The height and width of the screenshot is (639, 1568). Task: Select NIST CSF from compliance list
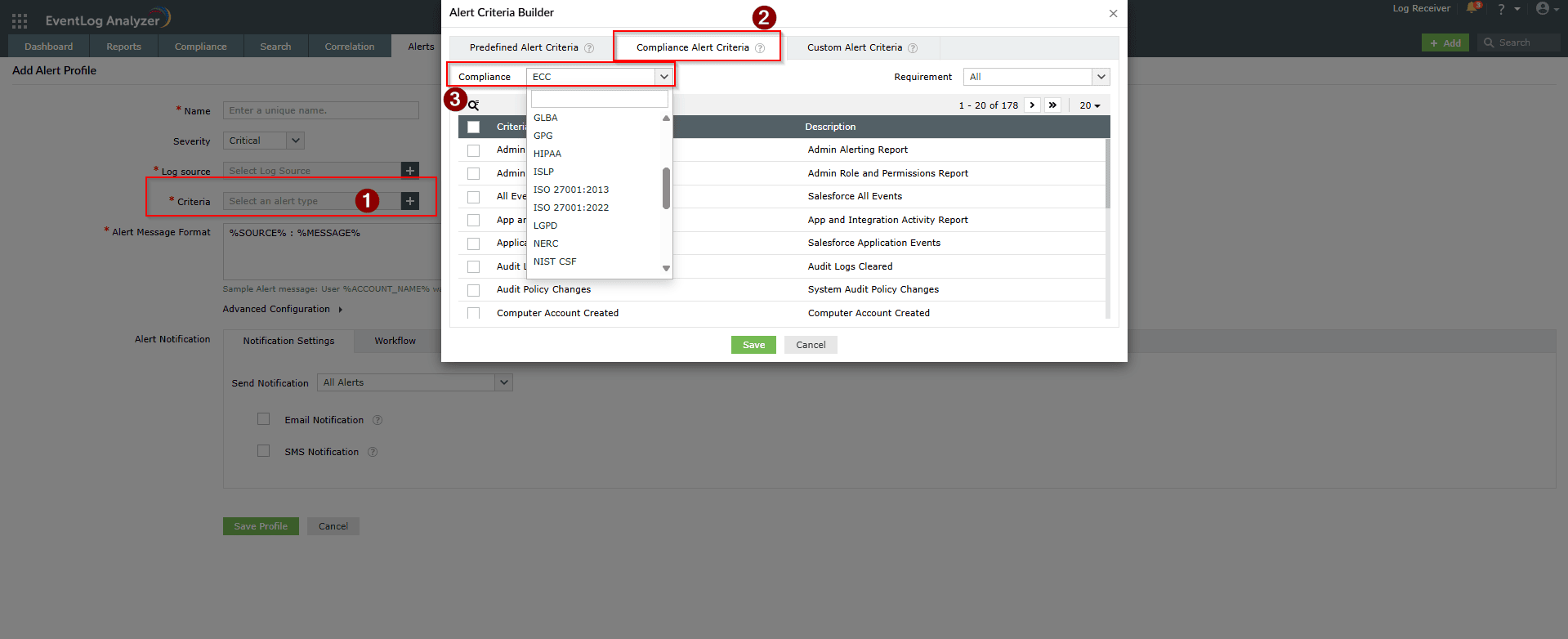pyautogui.click(x=555, y=261)
